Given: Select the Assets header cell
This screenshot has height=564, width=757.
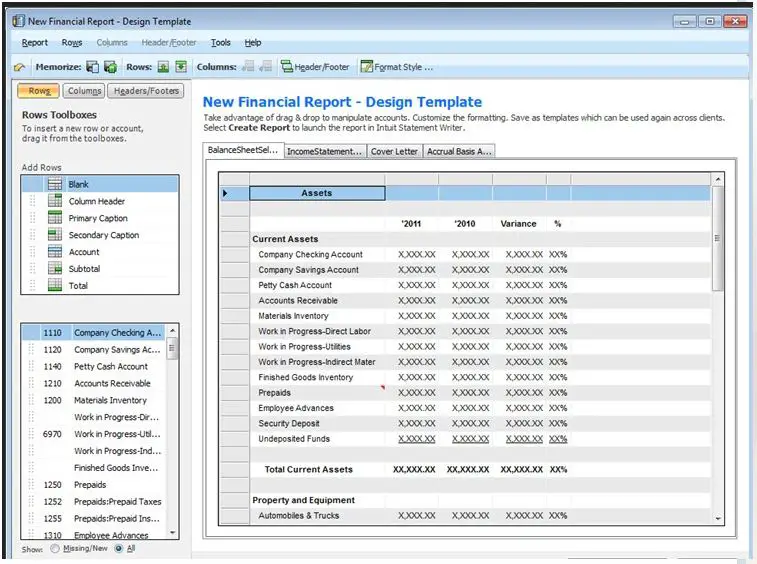Looking at the screenshot, I should pos(317,193).
